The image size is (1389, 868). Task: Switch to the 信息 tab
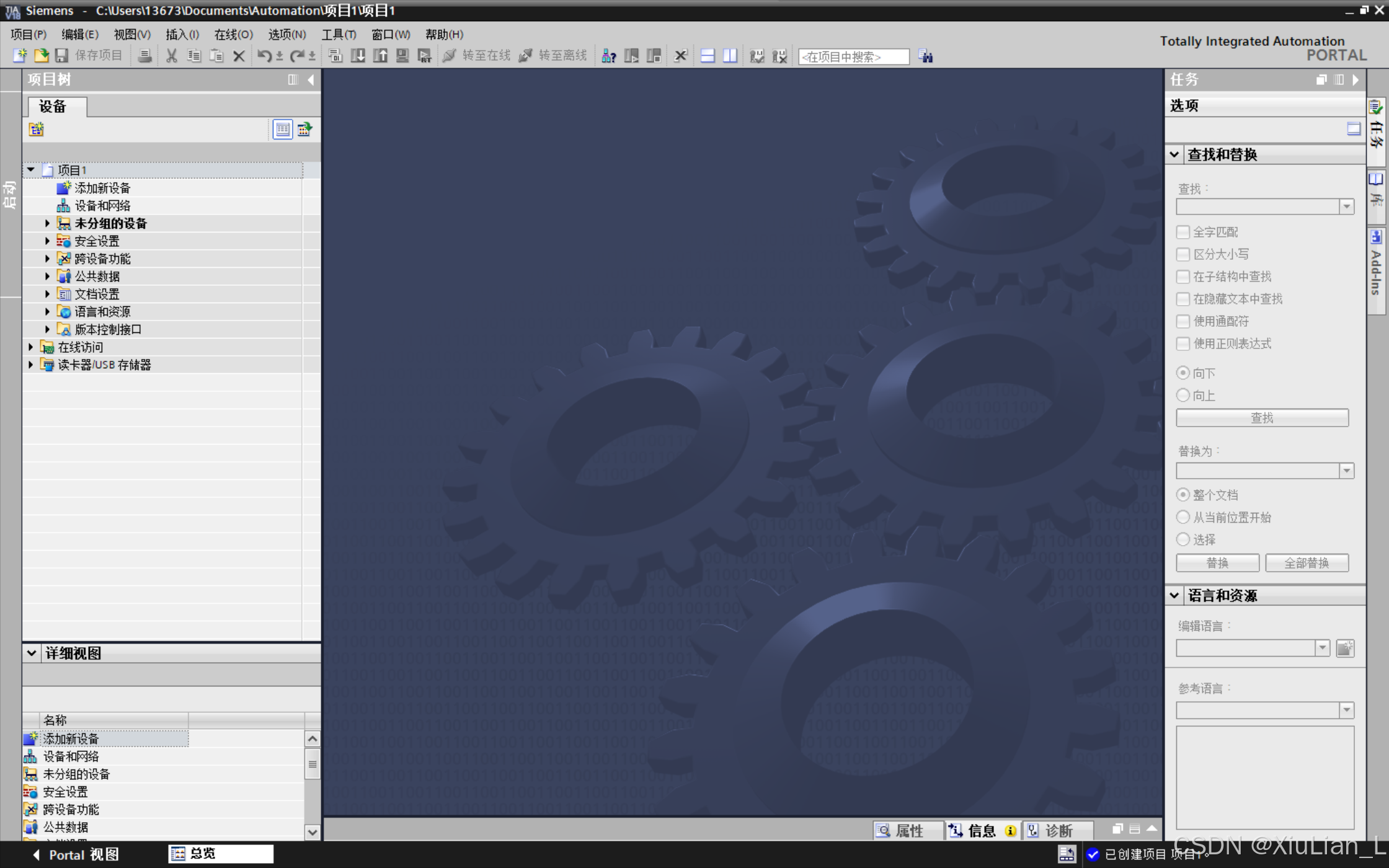[981, 831]
